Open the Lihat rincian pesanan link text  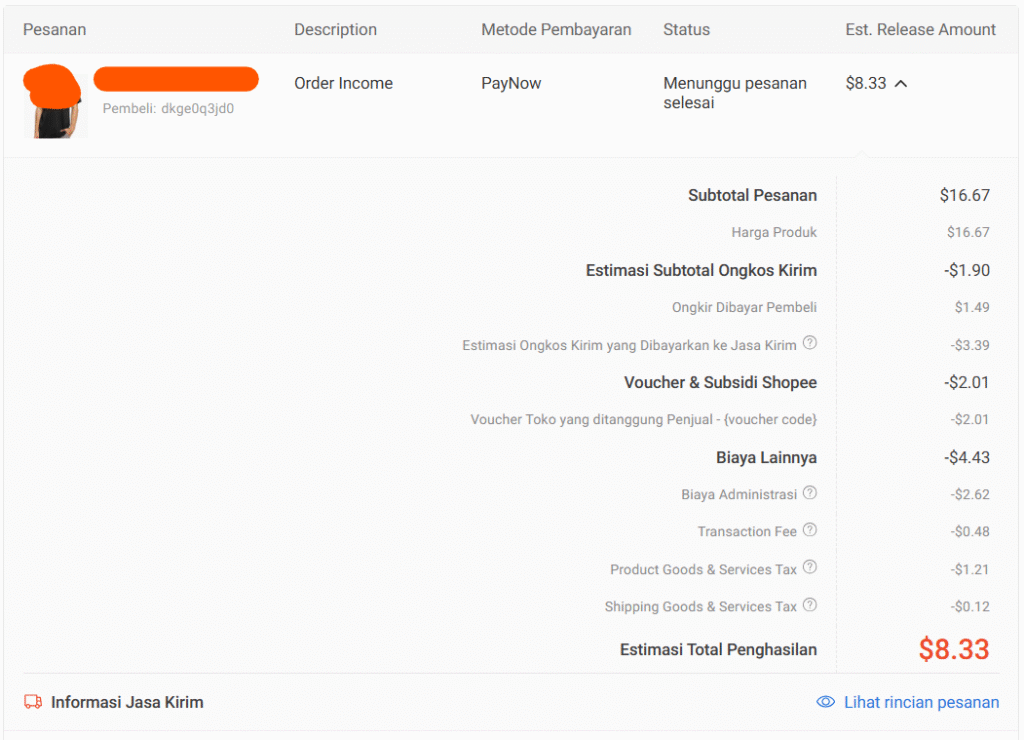point(921,702)
